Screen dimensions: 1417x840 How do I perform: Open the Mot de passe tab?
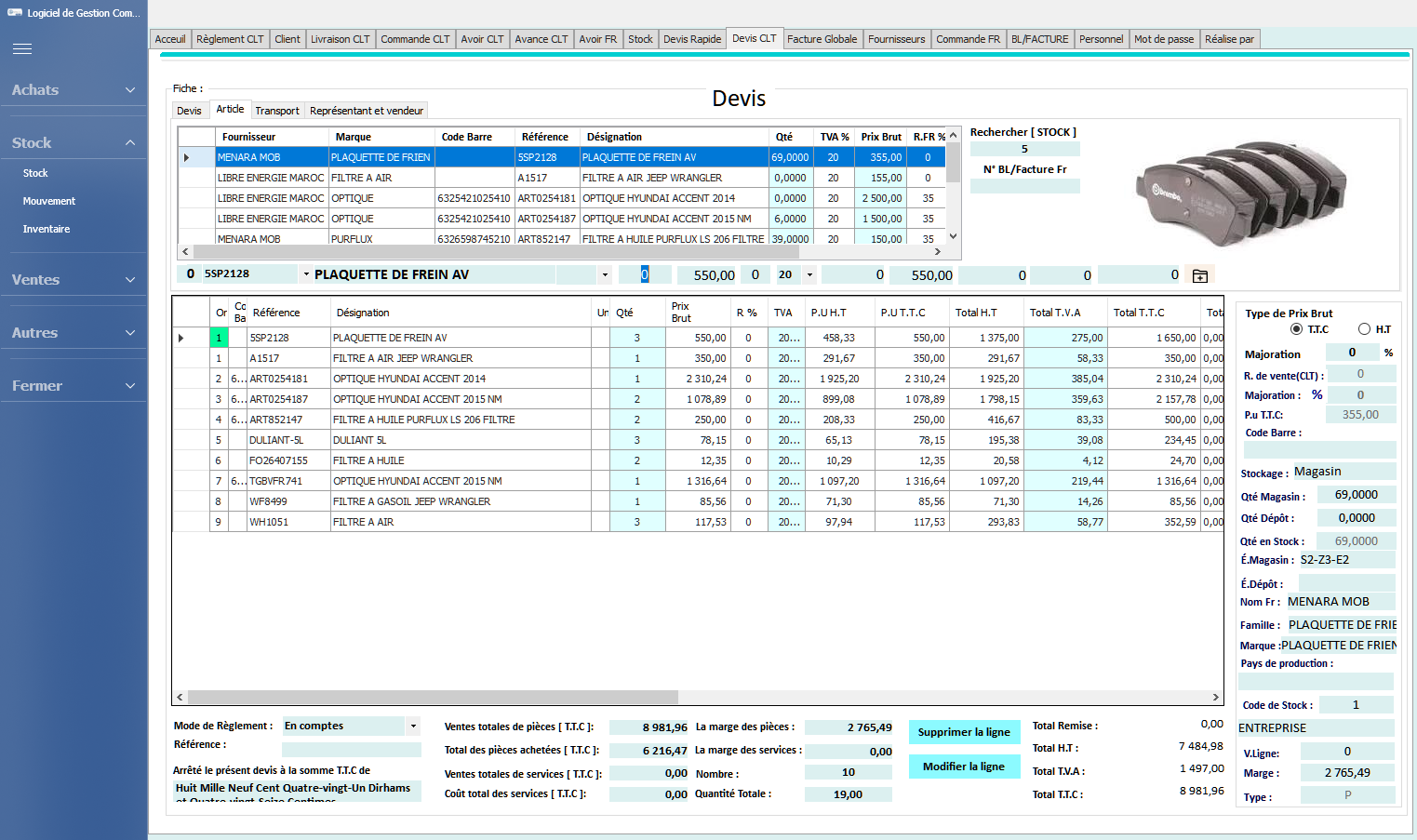(1164, 39)
